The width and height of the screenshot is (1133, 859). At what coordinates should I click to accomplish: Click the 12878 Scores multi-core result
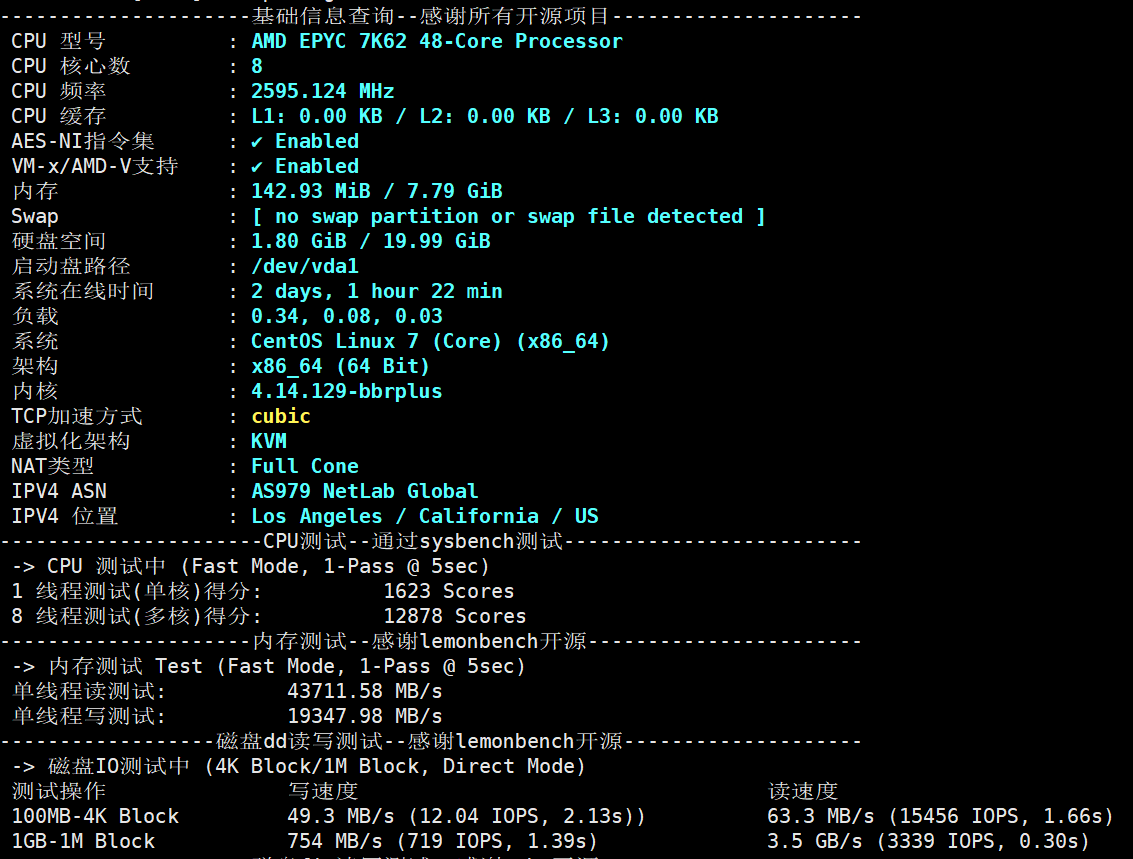455,616
